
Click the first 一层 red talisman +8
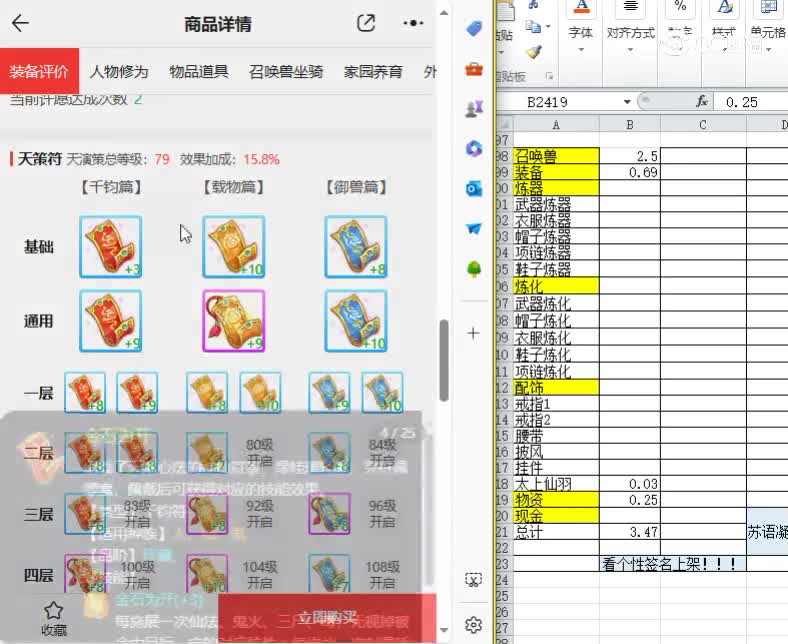pos(85,393)
